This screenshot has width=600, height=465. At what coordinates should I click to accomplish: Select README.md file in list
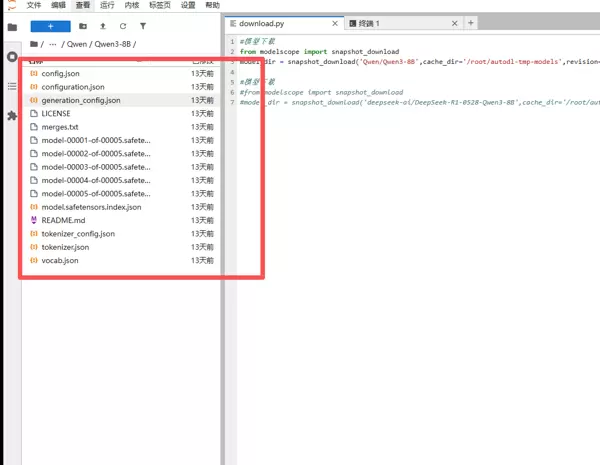tap(63, 220)
